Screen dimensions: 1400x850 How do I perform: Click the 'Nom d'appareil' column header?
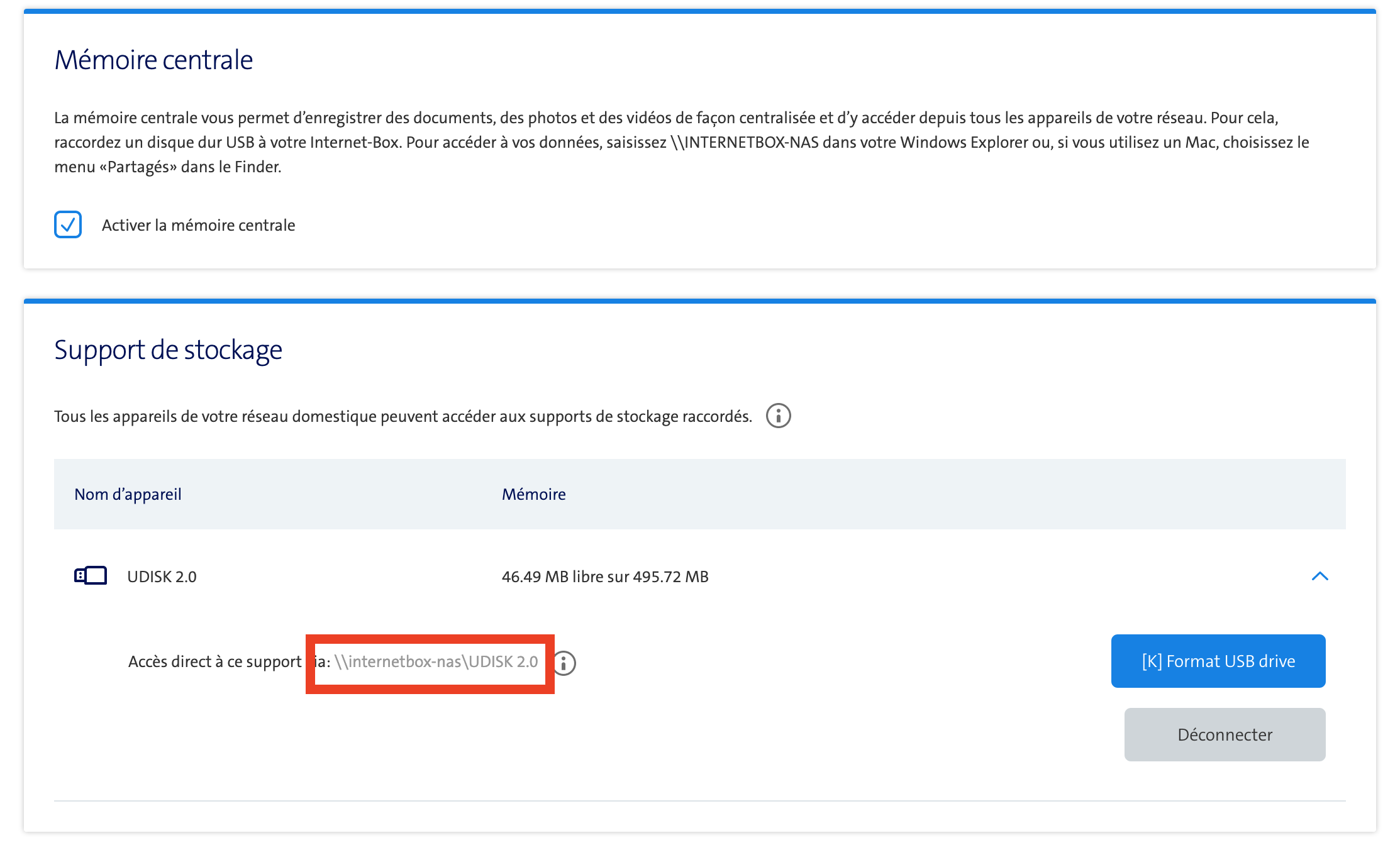coord(128,494)
